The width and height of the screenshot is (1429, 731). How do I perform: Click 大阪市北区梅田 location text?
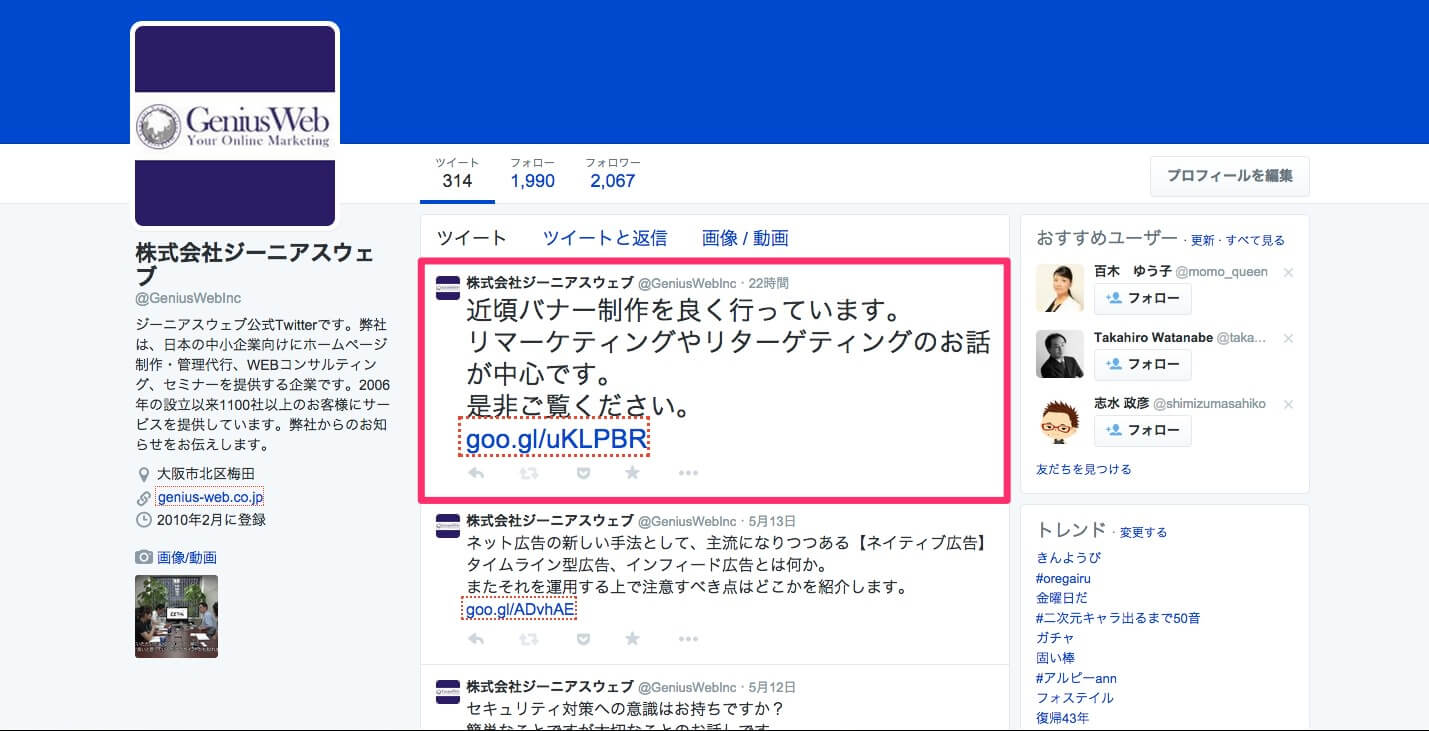pos(206,473)
